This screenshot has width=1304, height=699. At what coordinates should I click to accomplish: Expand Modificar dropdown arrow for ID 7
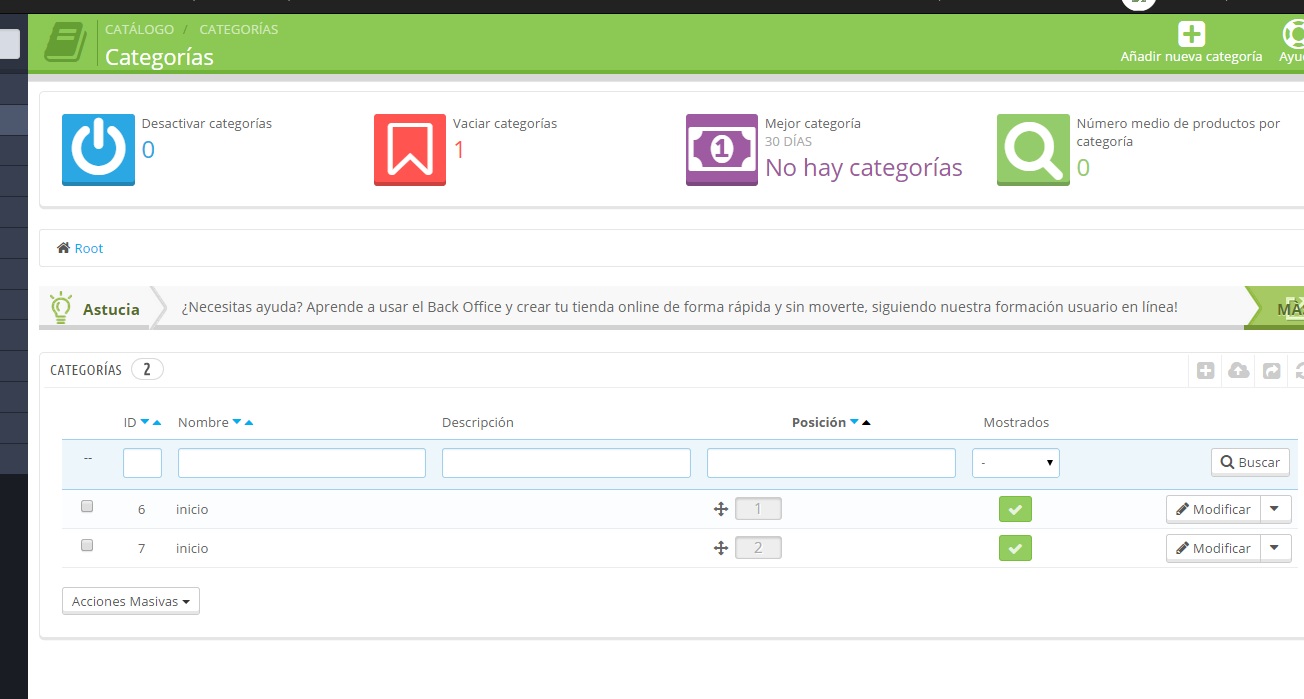1275,548
